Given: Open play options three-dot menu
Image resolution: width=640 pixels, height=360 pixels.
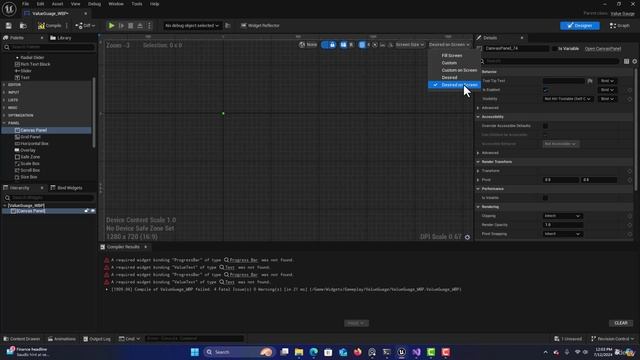Looking at the screenshot, I should (149, 26).
